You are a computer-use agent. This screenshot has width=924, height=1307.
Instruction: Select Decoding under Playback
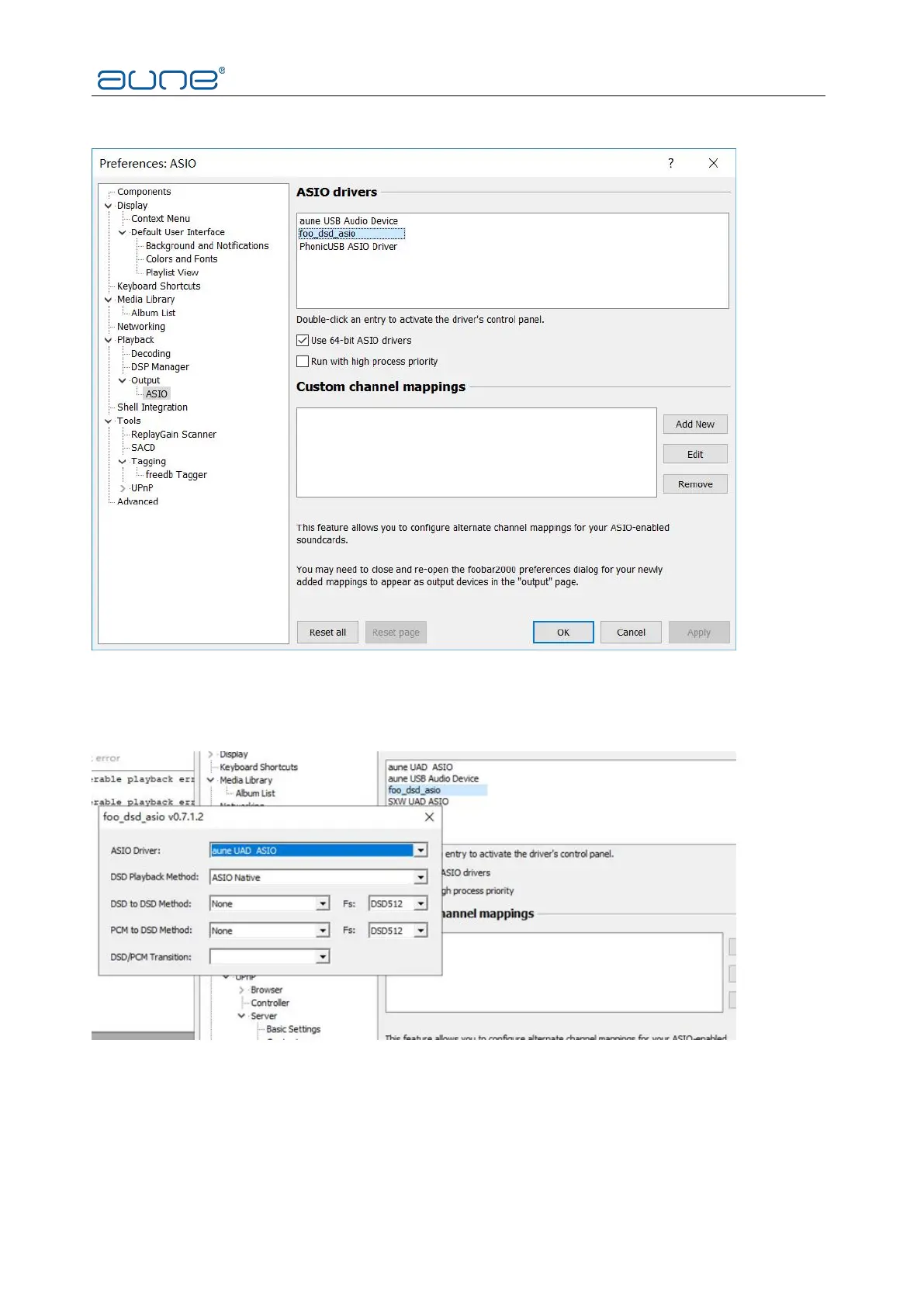[x=151, y=354]
